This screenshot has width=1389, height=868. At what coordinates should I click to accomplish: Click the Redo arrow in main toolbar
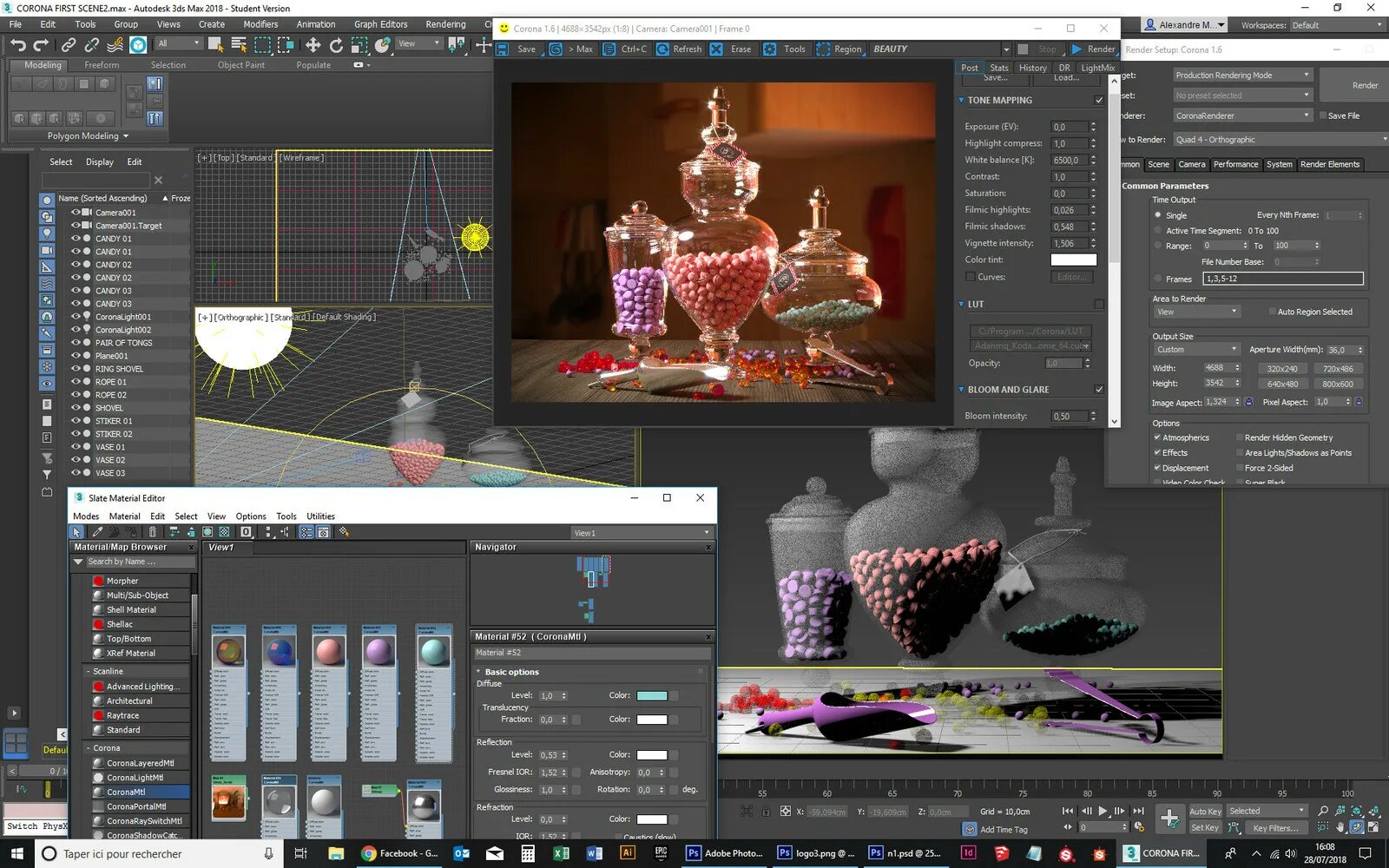click(x=41, y=44)
